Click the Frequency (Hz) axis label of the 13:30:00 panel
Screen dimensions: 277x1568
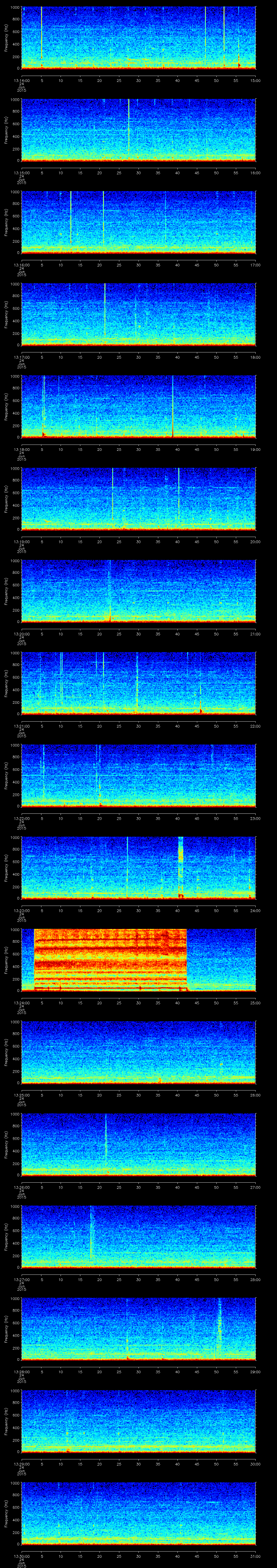pyautogui.click(x=6, y=1513)
